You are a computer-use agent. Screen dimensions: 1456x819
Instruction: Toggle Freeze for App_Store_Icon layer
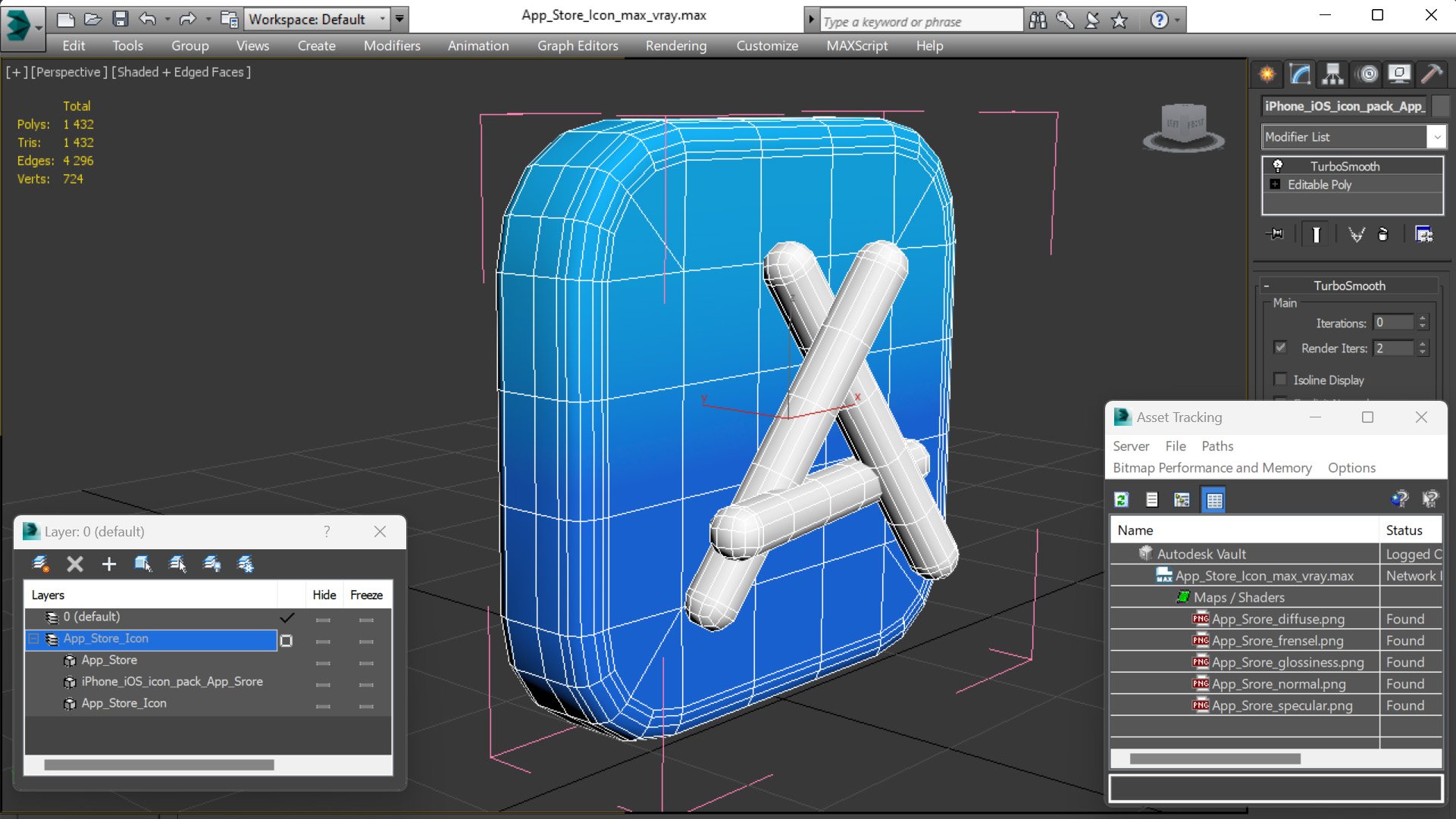click(366, 641)
